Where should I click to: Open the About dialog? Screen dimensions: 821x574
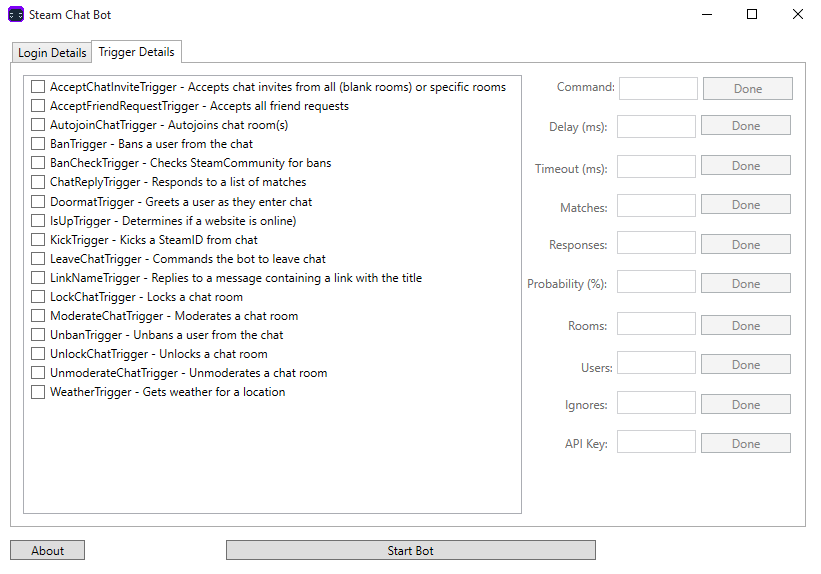coord(47,550)
